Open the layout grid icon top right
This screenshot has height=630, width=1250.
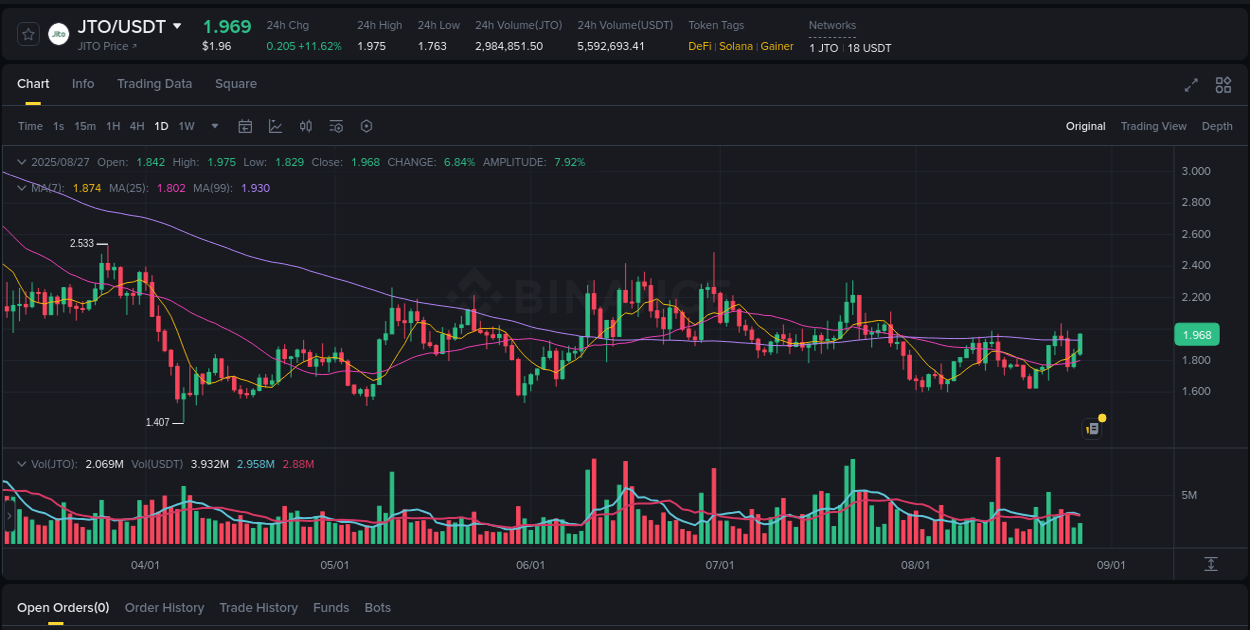point(1222,86)
